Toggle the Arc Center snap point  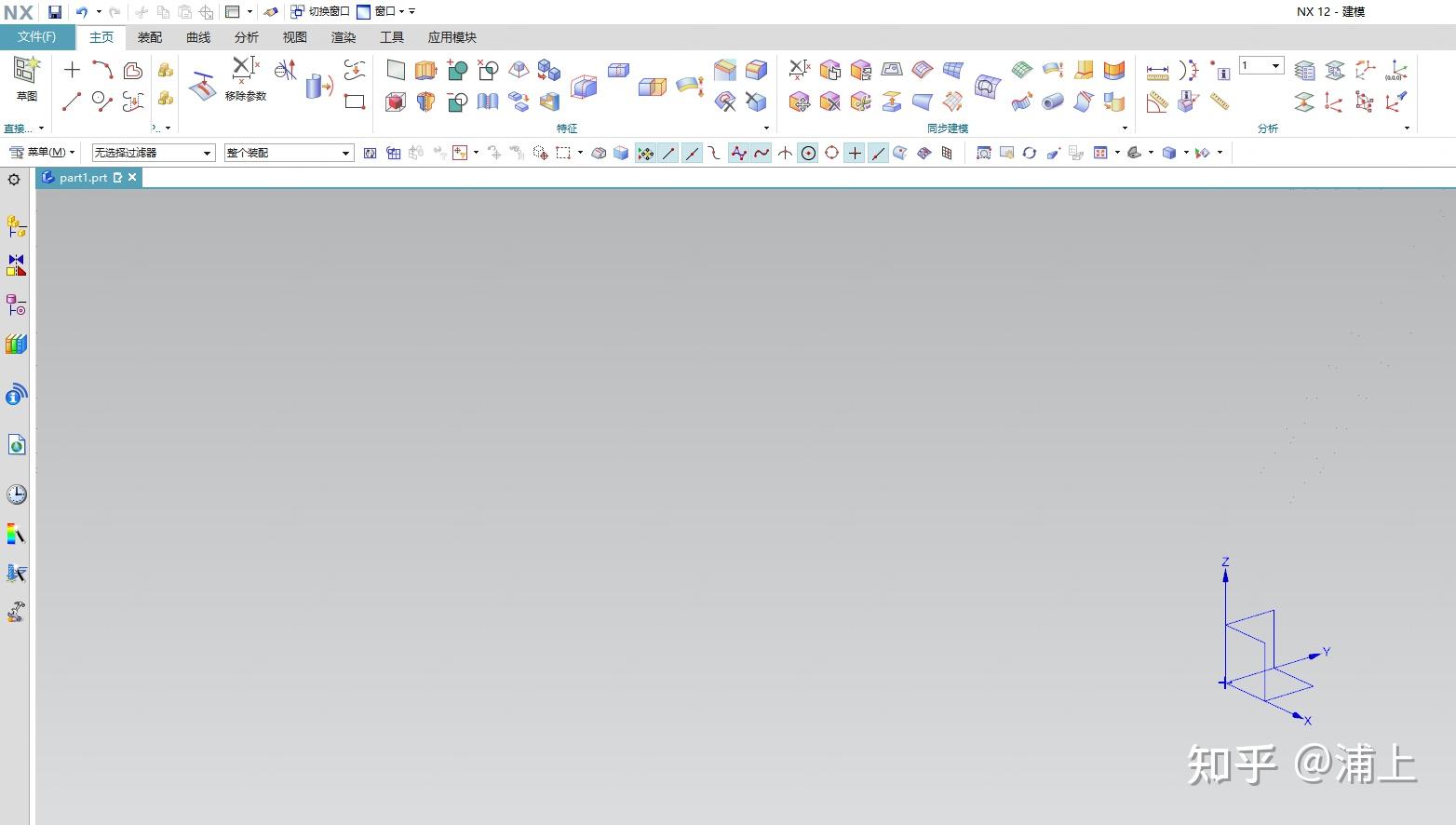click(x=808, y=153)
